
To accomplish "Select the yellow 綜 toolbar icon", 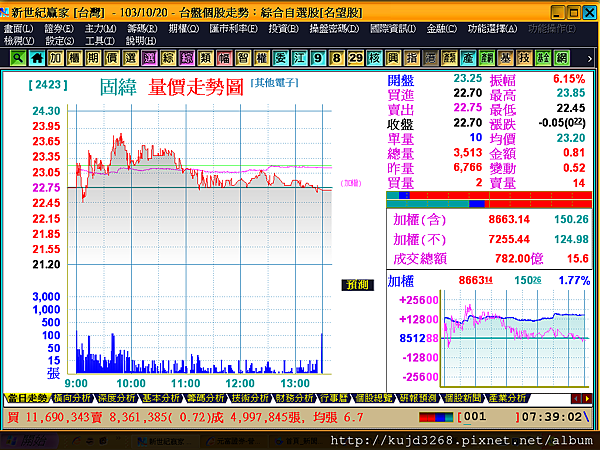I will click(168, 58).
